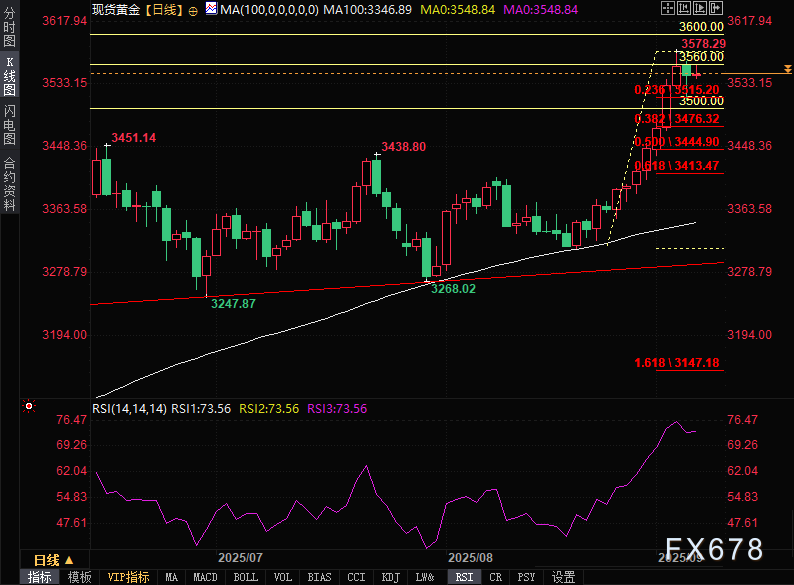Select the MACD indicator tab
The width and height of the screenshot is (794, 585).
[205, 577]
